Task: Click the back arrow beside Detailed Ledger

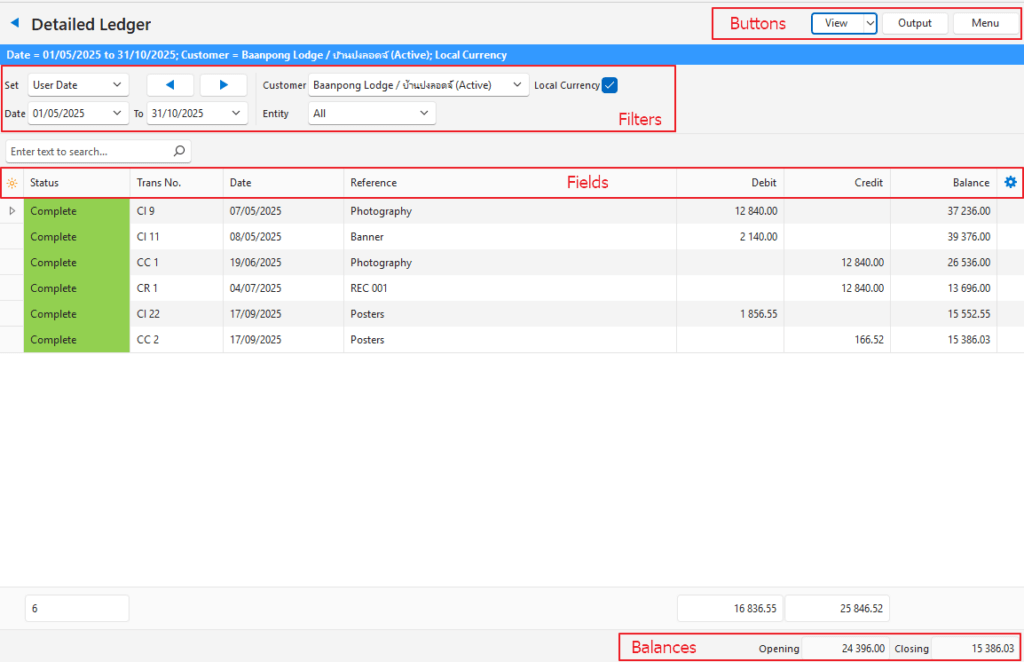Action: pos(15,24)
